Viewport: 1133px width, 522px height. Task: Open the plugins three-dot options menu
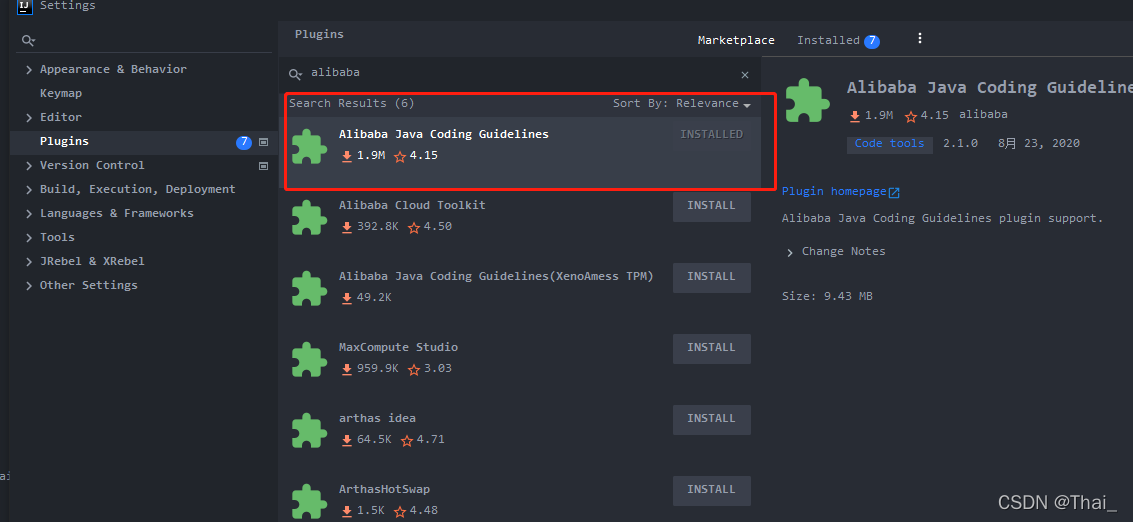[920, 38]
